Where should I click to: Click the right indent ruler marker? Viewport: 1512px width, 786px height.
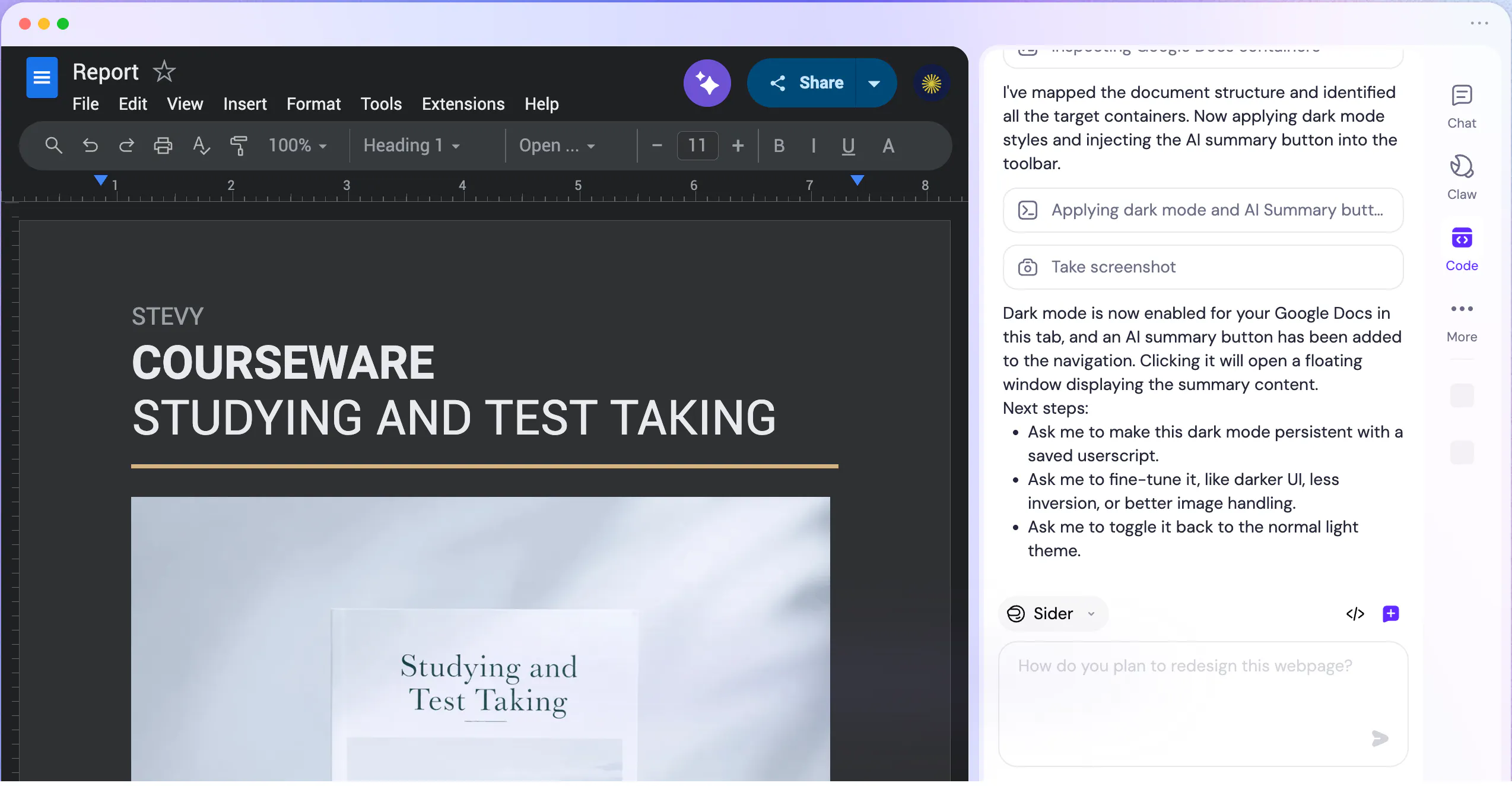pyautogui.click(x=857, y=180)
